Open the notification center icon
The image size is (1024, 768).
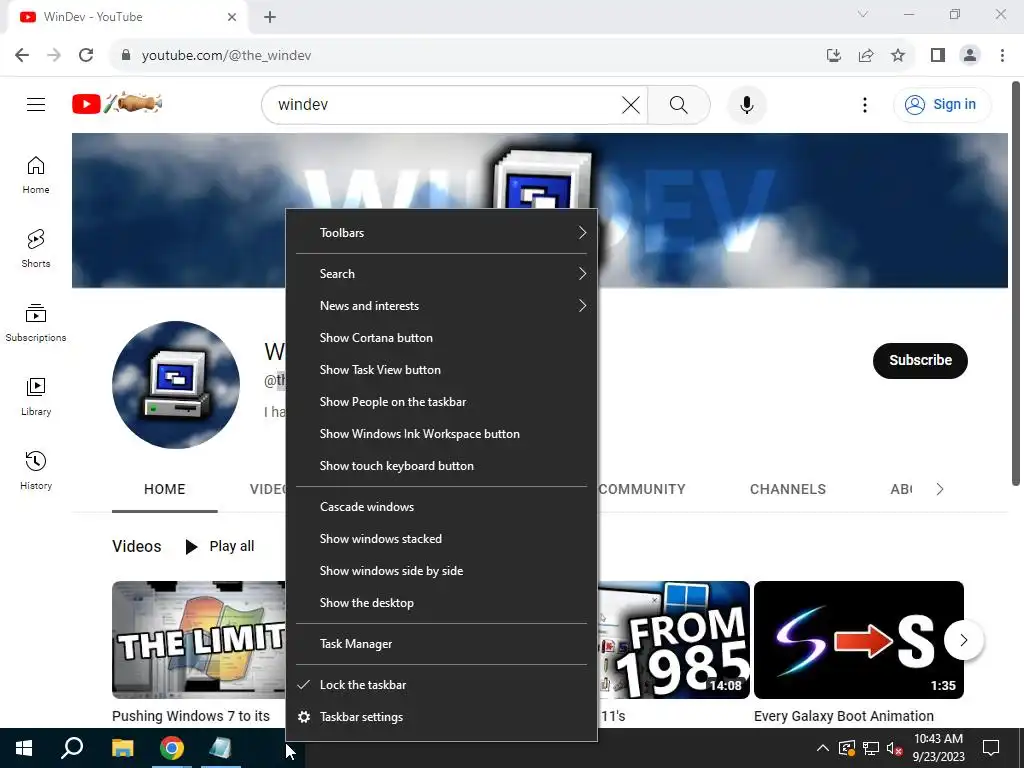pos(991,748)
